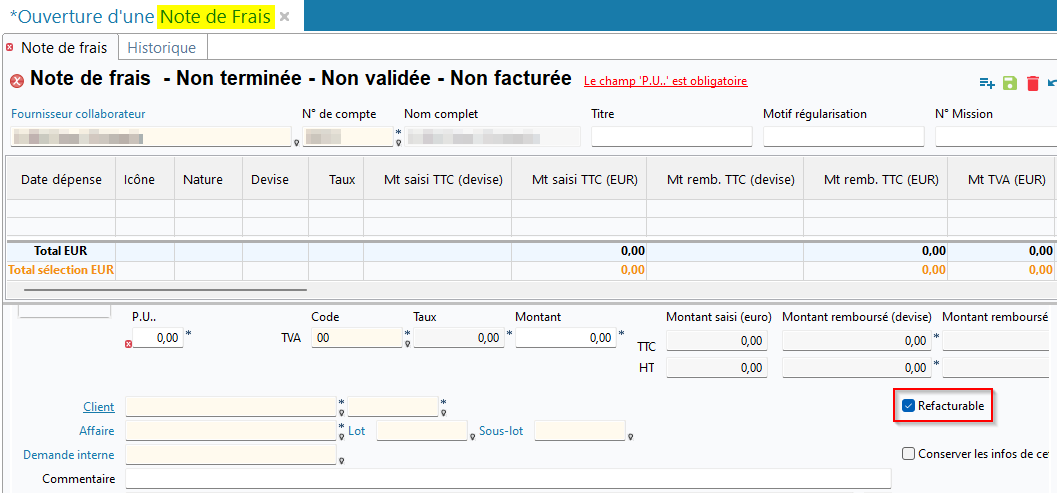Click the red error icon next to Note de frais title
Viewport: 1057px width, 493px height.
17,81
